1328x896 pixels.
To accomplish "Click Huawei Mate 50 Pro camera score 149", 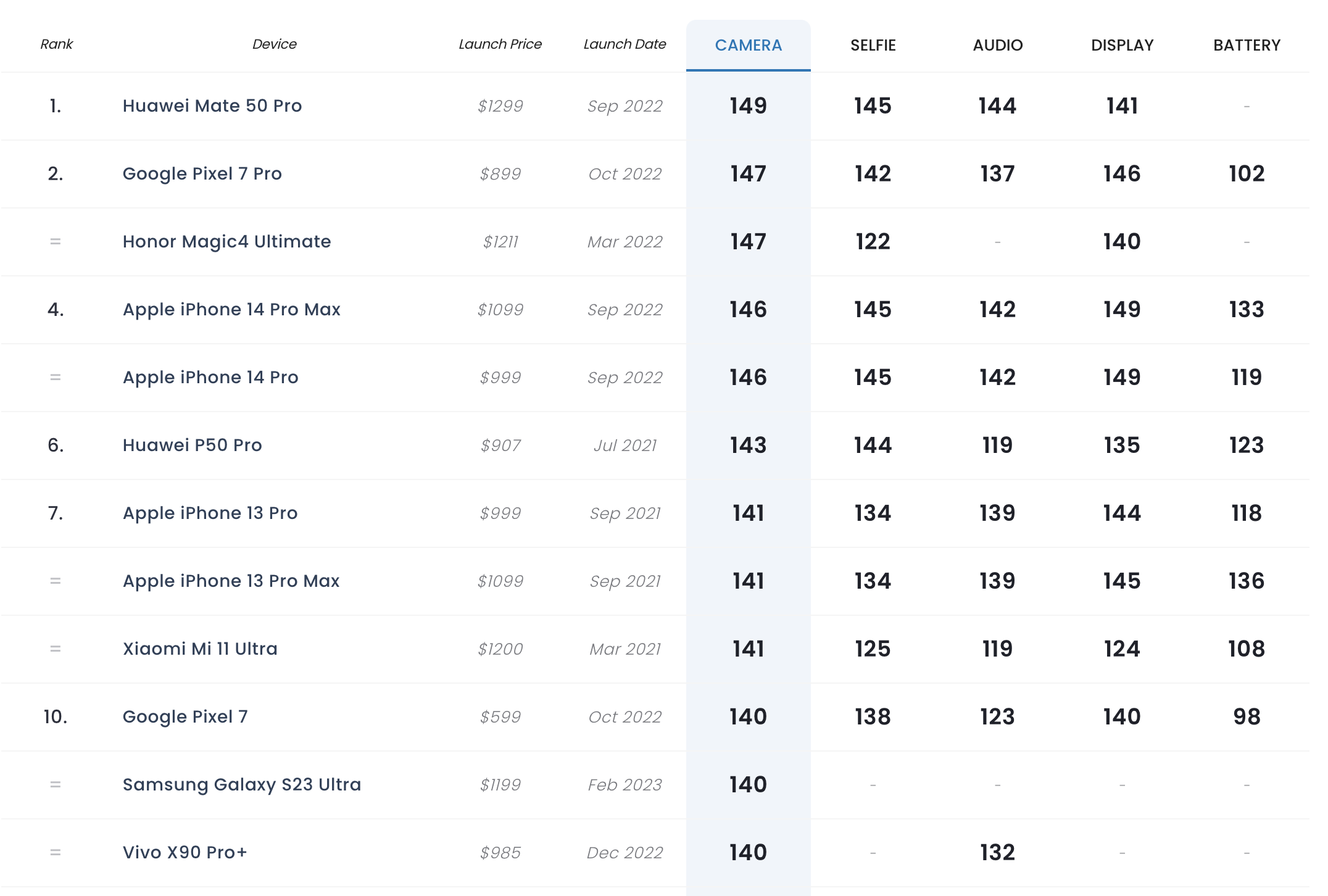I will coord(748,106).
